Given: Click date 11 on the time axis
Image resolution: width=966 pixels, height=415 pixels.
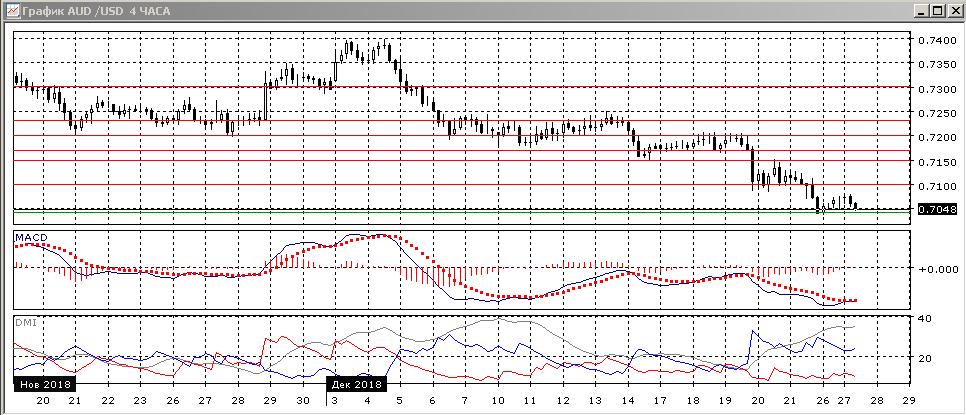Looking at the screenshot, I should pyautogui.click(x=530, y=400).
